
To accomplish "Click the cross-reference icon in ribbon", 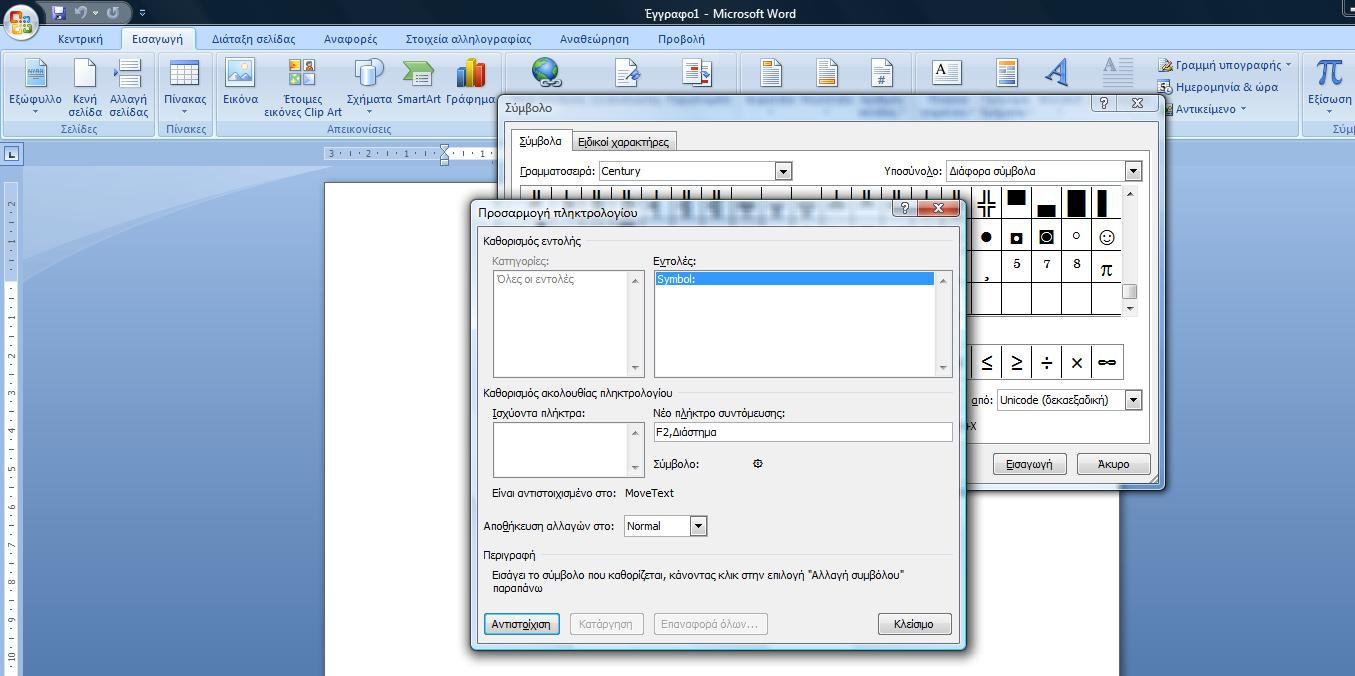I will pos(697,73).
